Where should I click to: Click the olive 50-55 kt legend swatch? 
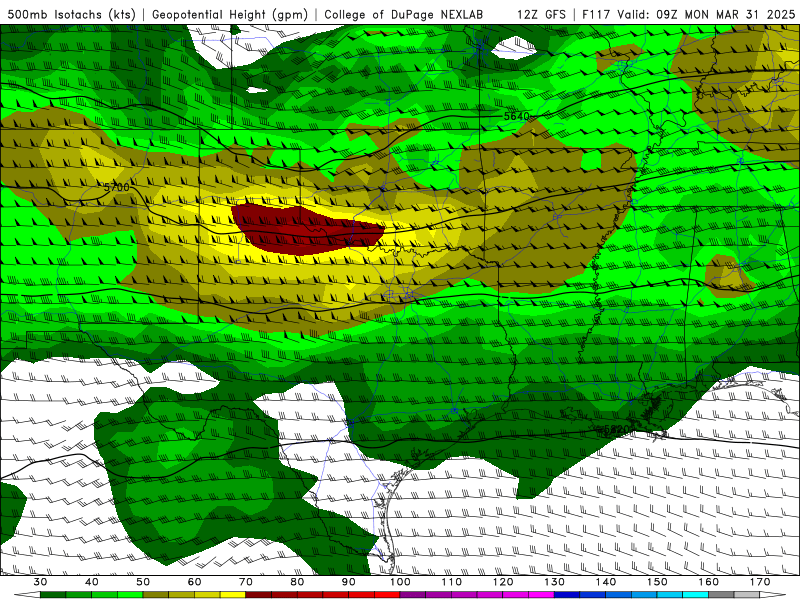(156, 595)
